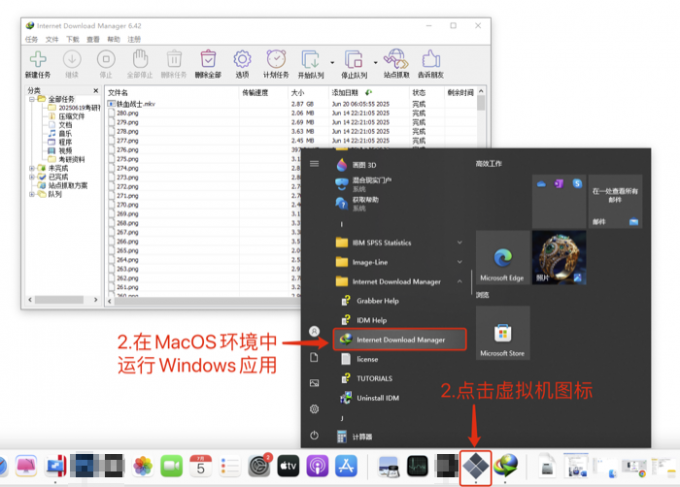Click the 删除任务 trash icon

[x=174, y=59]
